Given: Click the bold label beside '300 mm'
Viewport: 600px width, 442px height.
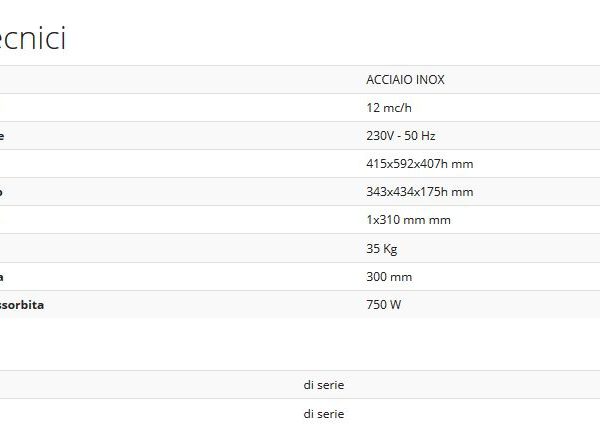Looking at the screenshot, I should pyautogui.click(x=3, y=276).
